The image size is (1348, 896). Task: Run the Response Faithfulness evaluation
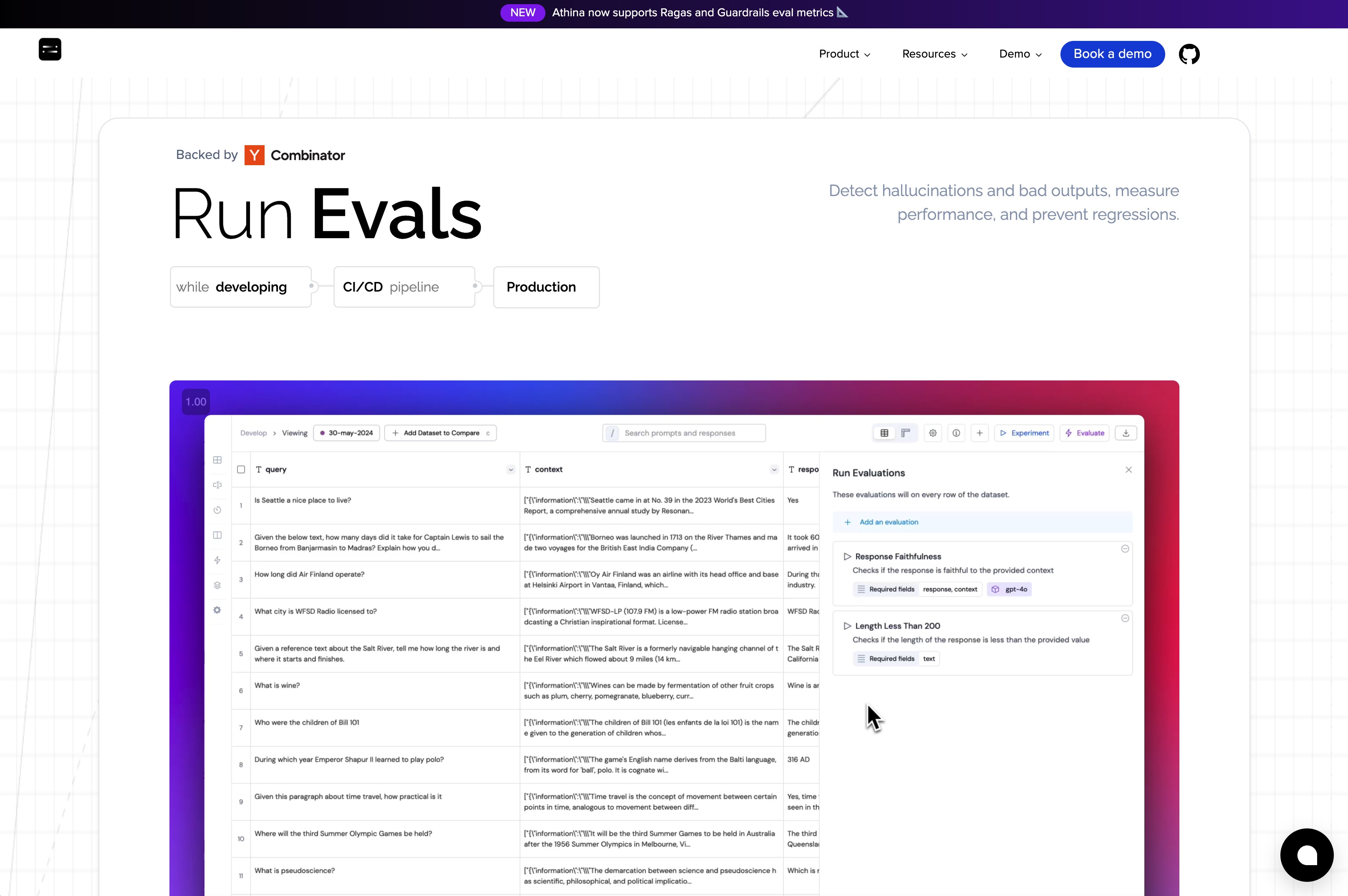pos(847,556)
